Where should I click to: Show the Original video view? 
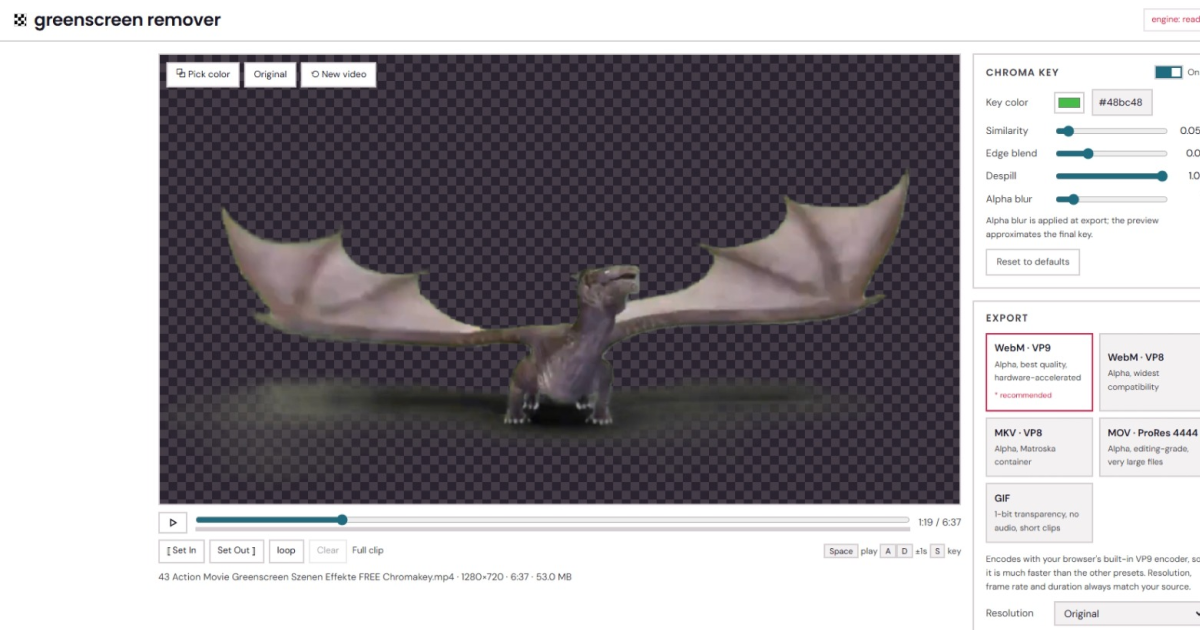[270, 74]
